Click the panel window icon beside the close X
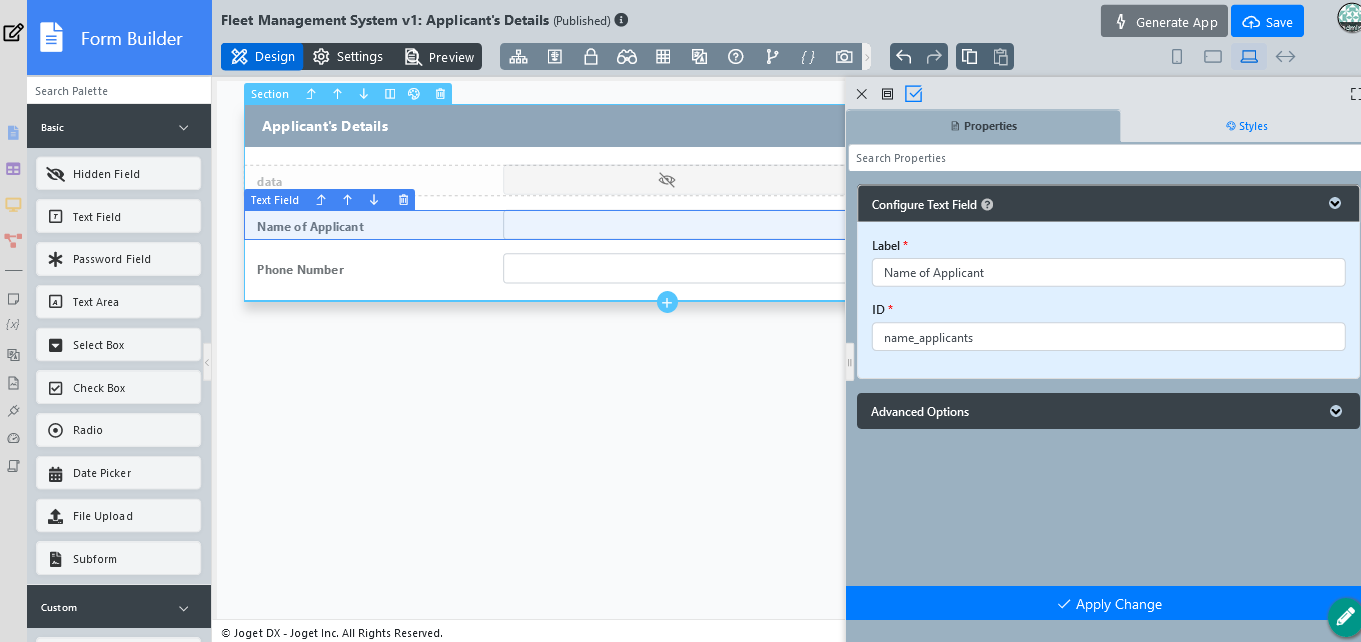The width and height of the screenshot is (1361, 642). click(x=887, y=94)
